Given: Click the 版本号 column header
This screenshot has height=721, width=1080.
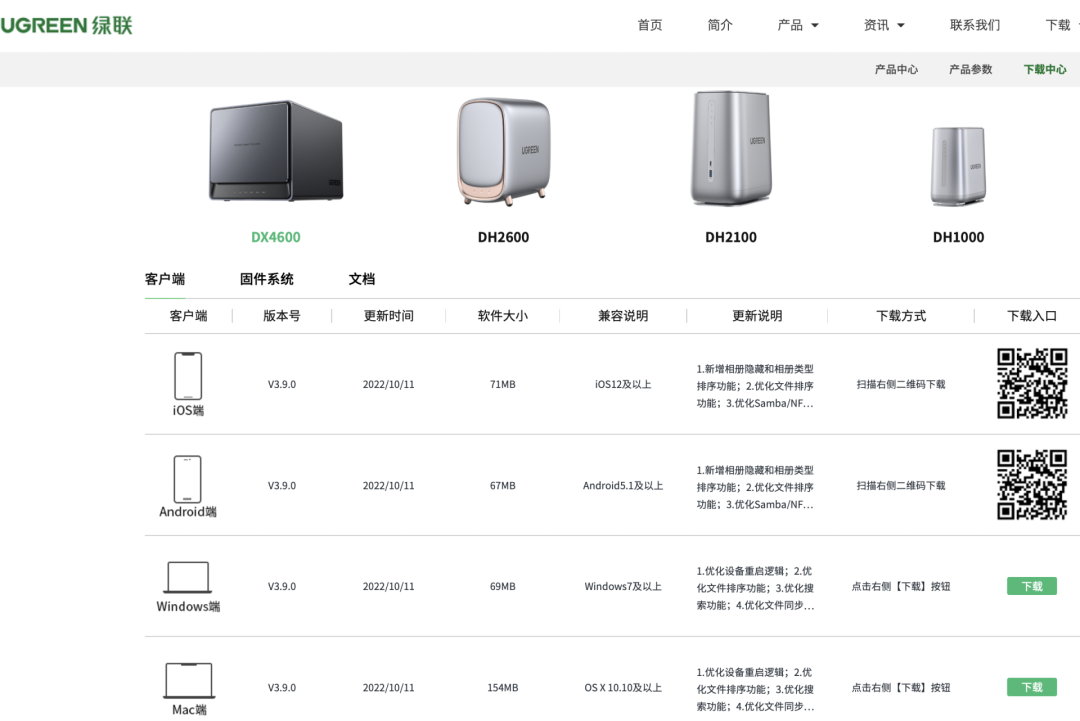Looking at the screenshot, I should (282, 316).
